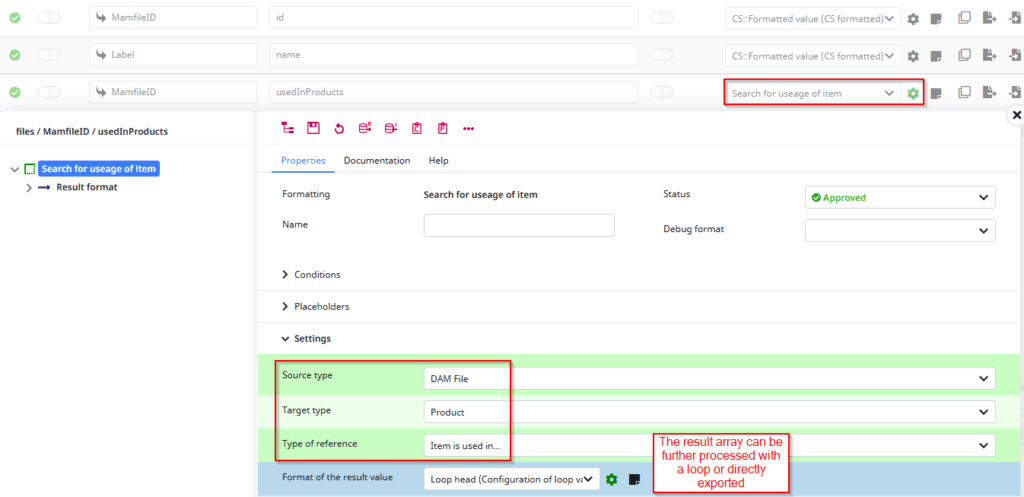This screenshot has width=1024, height=497.
Task: Duplicate the name row with copy icon
Action: (x=964, y=56)
